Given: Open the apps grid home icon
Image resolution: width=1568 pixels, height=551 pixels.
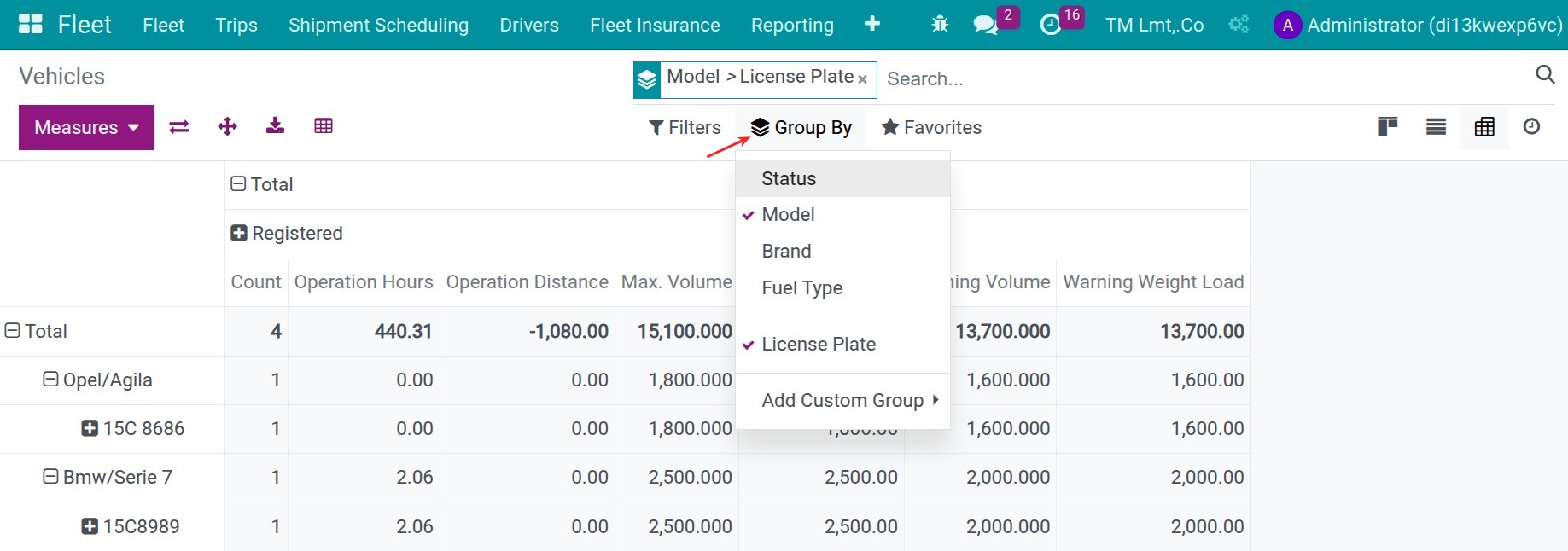Looking at the screenshot, I should point(31,24).
